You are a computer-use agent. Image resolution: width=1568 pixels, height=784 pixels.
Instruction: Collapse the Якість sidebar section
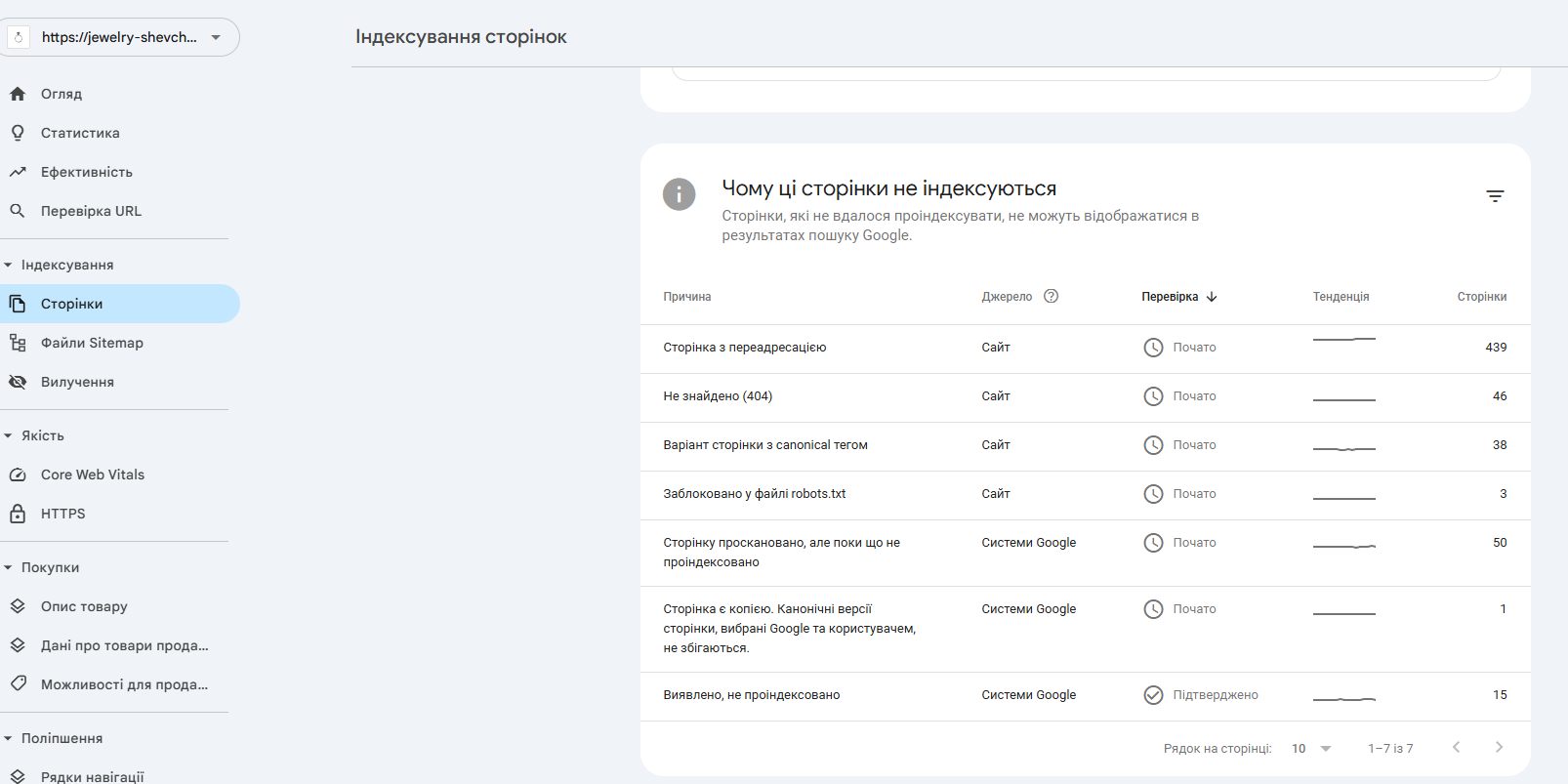point(9,435)
